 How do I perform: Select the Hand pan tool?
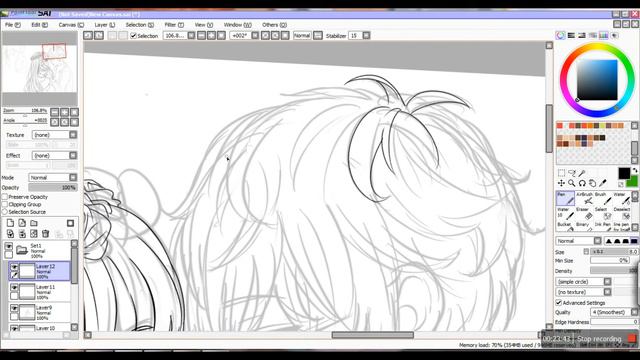pyautogui.click(x=592, y=183)
